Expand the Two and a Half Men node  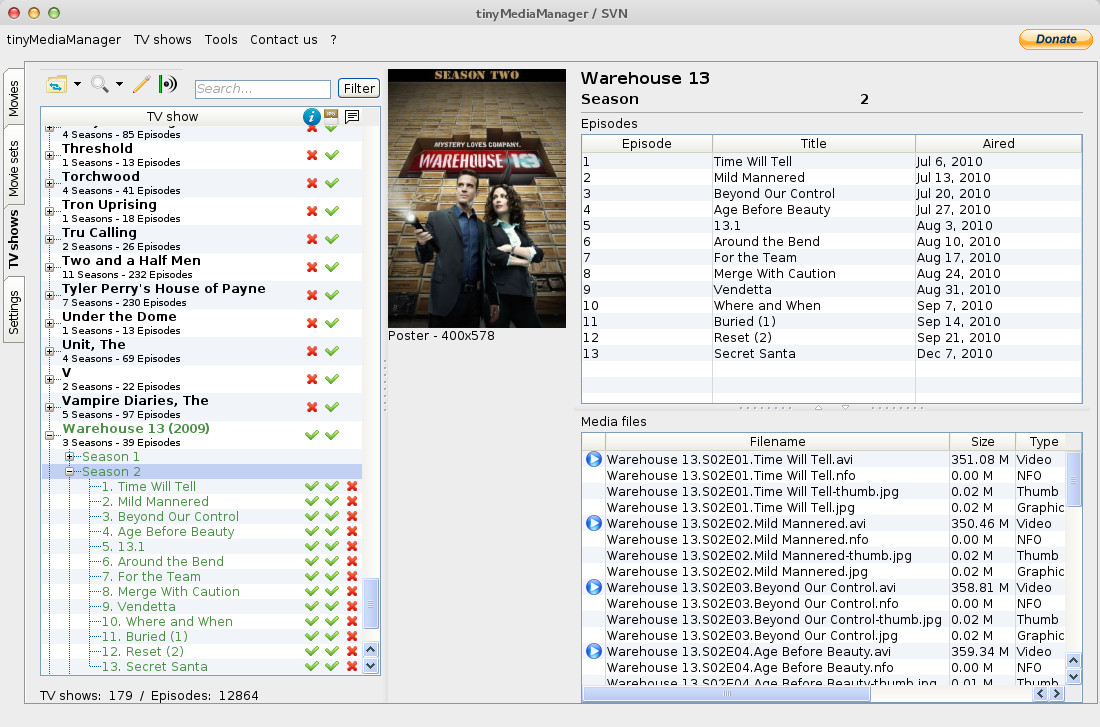click(x=49, y=267)
